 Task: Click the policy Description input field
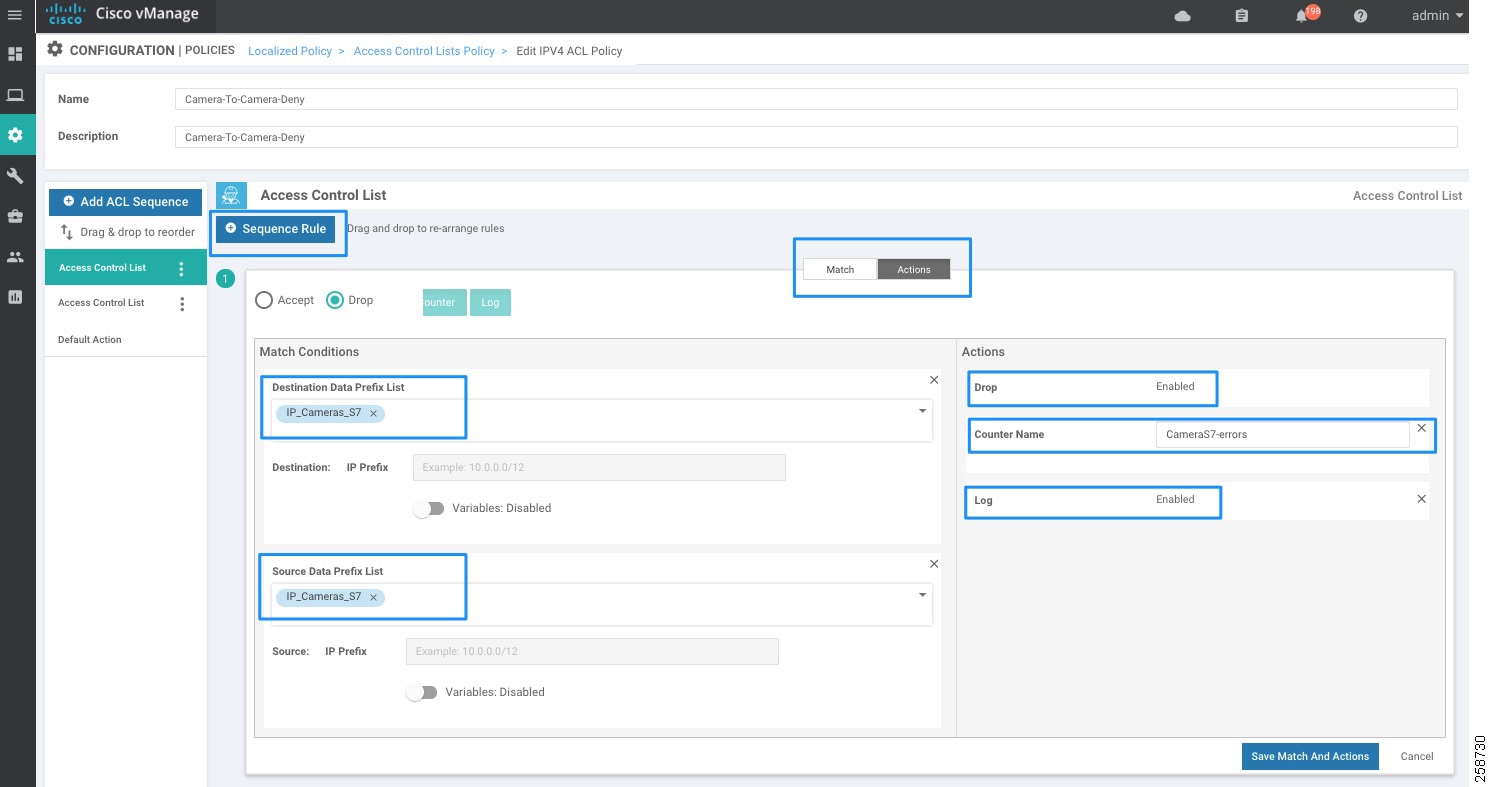[x=816, y=137]
